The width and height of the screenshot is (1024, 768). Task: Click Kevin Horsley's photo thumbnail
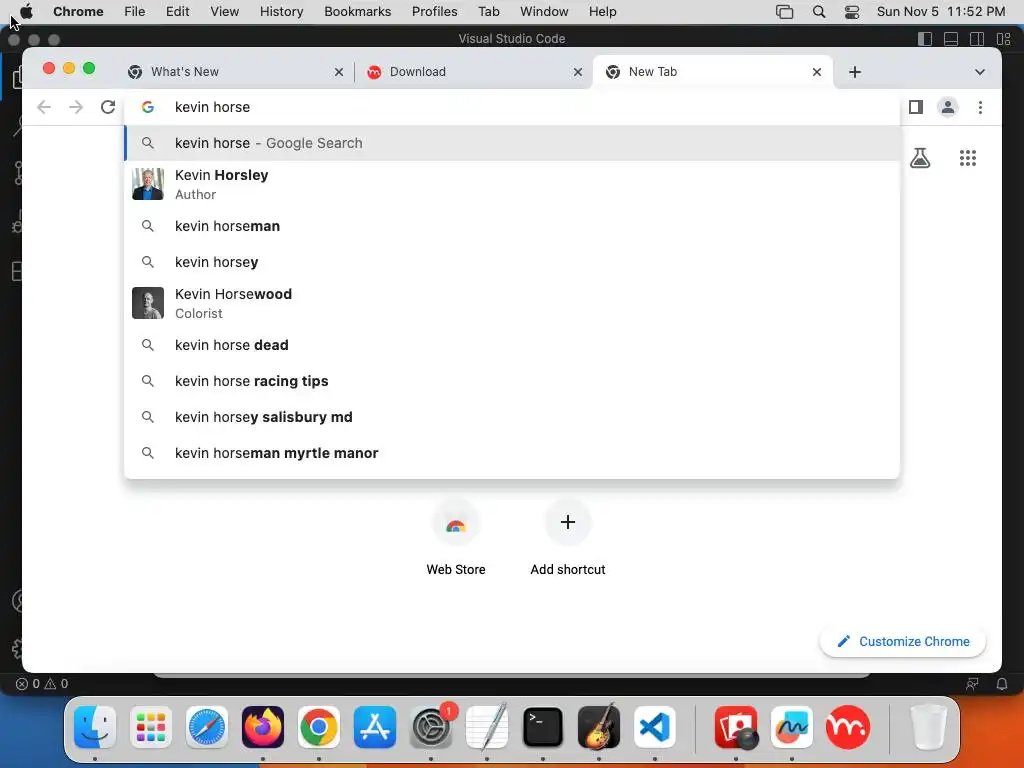(148, 184)
